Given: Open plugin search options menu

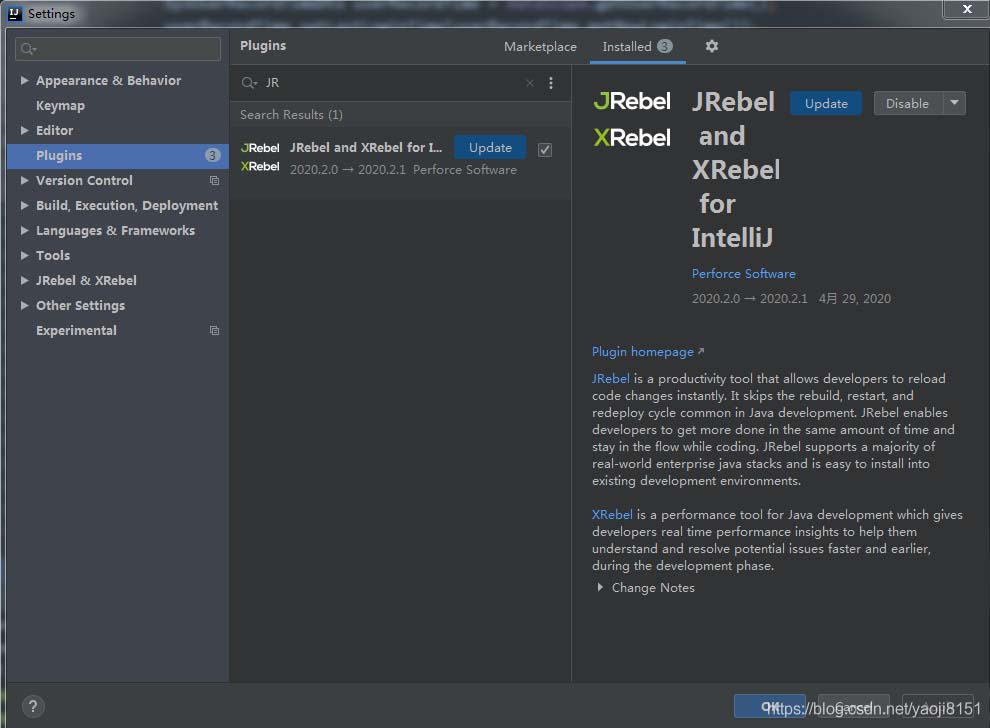Looking at the screenshot, I should [551, 83].
